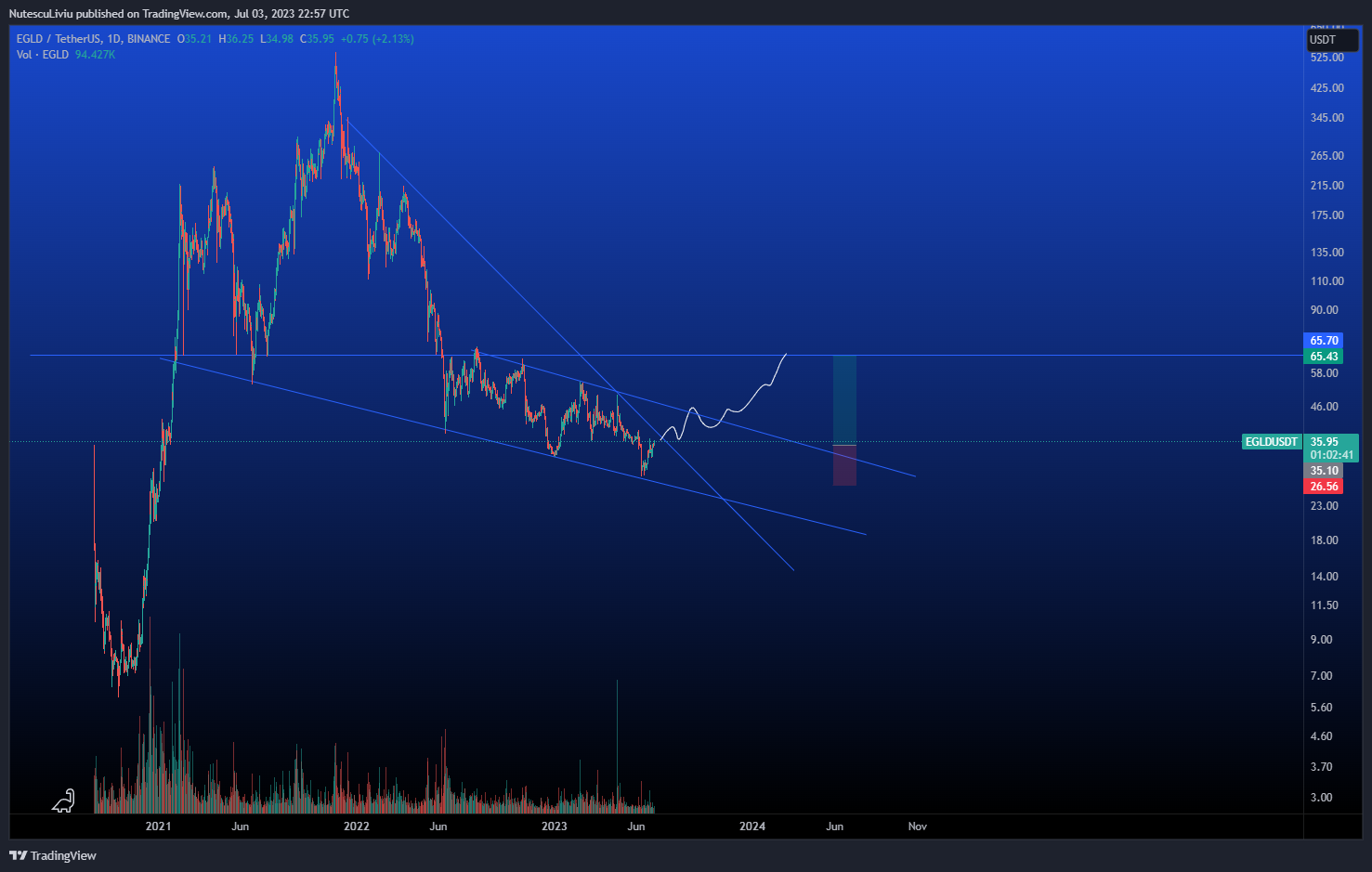Viewport: 1372px width, 872px height.
Task: Click the 3.00 price axis label
Action: point(1321,798)
